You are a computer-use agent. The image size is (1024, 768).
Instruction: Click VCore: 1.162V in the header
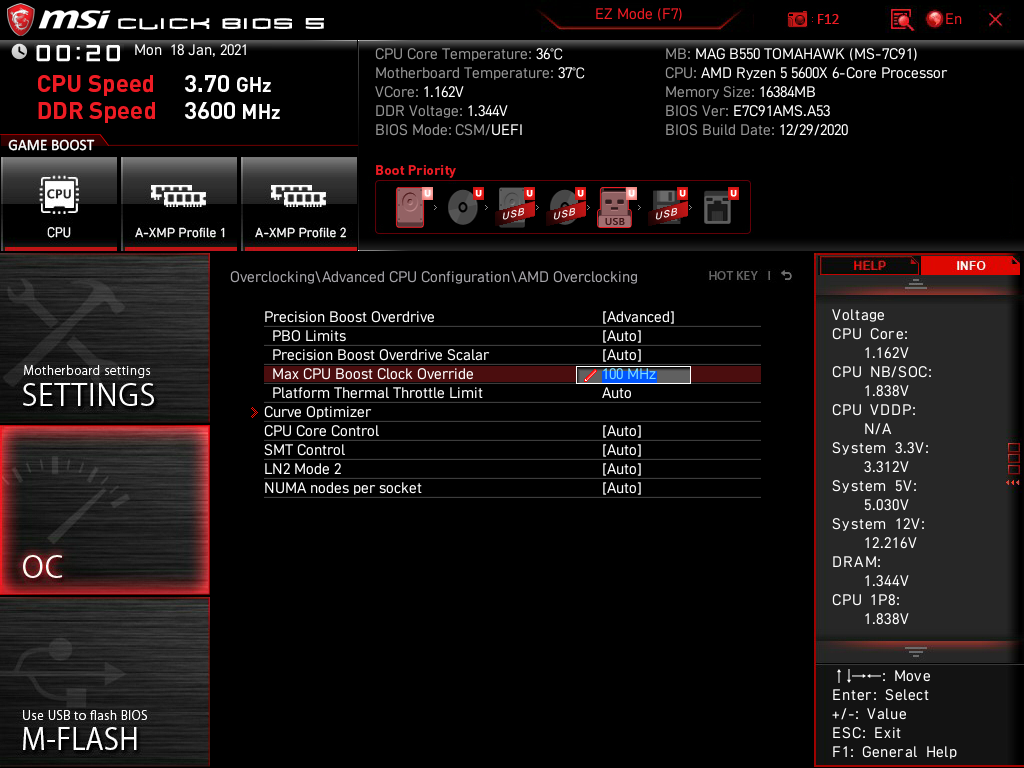[x=419, y=92]
